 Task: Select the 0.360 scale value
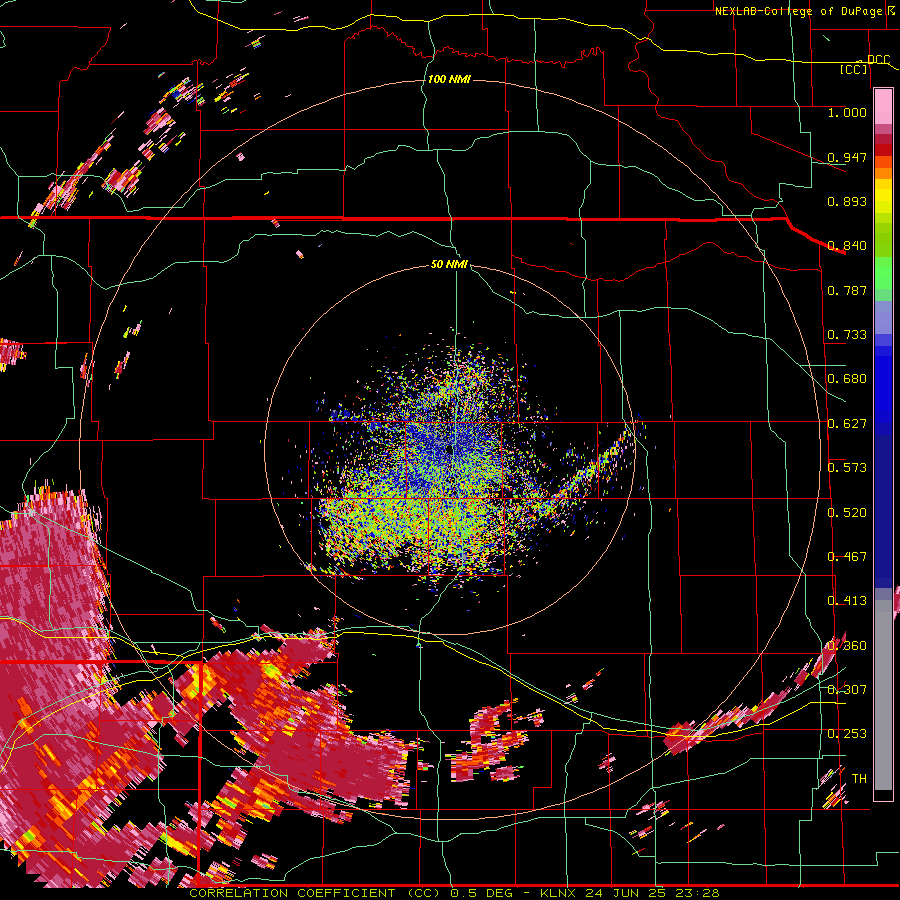point(847,646)
